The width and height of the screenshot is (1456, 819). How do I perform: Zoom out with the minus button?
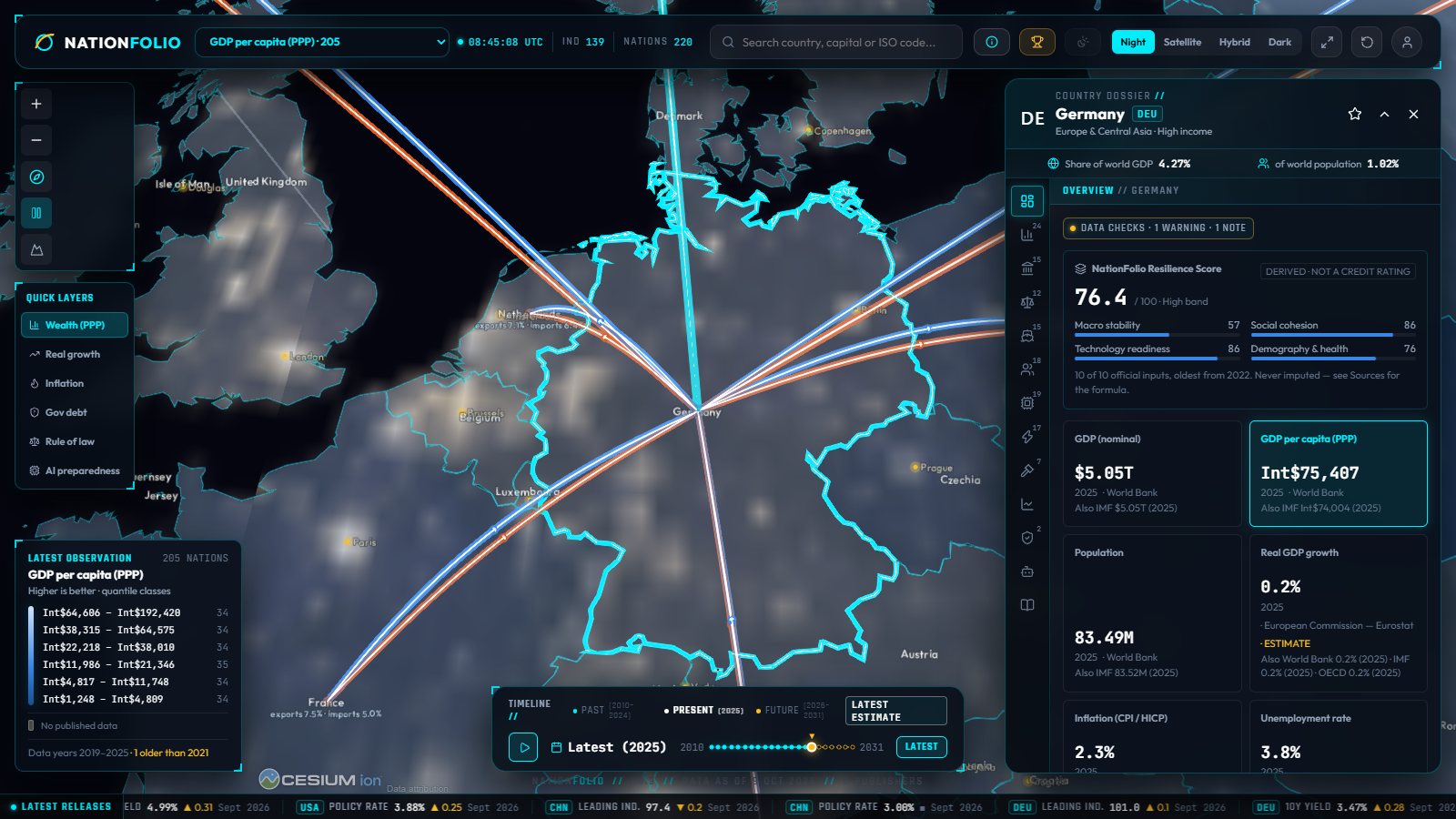pos(36,140)
